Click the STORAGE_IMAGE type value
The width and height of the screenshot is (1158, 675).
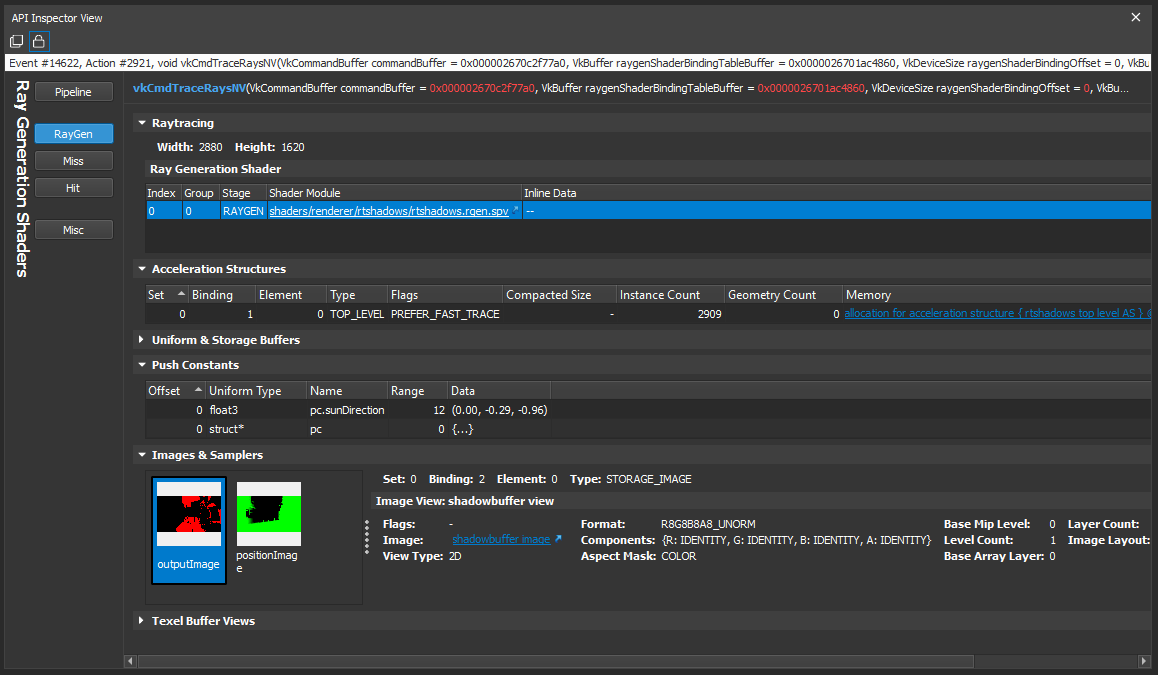point(648,479)
